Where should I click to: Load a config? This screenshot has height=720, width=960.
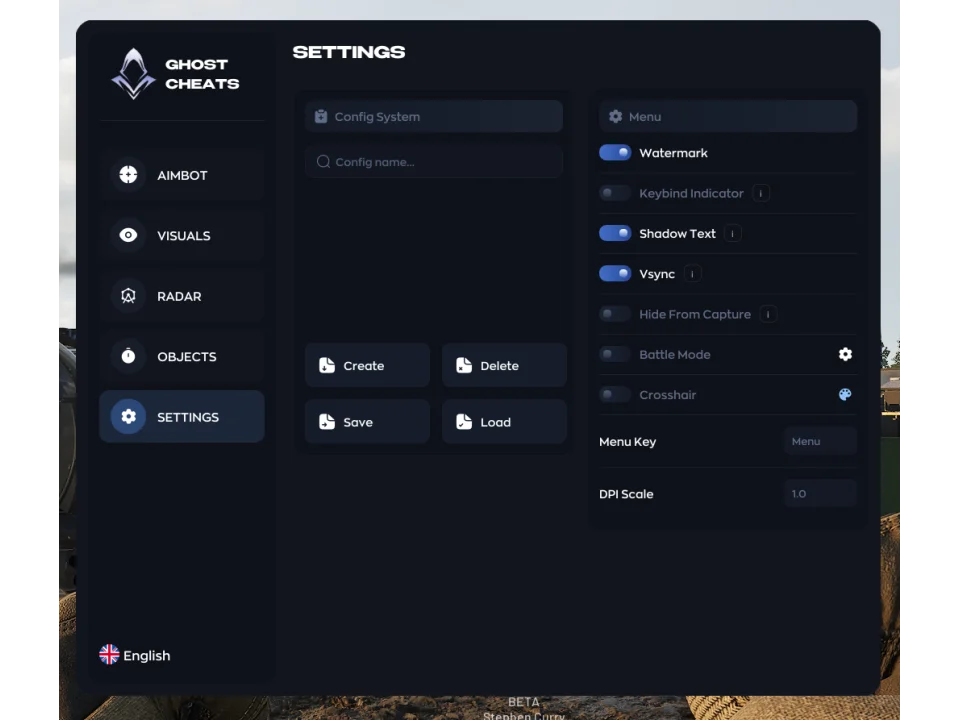(x=504, y=422)
